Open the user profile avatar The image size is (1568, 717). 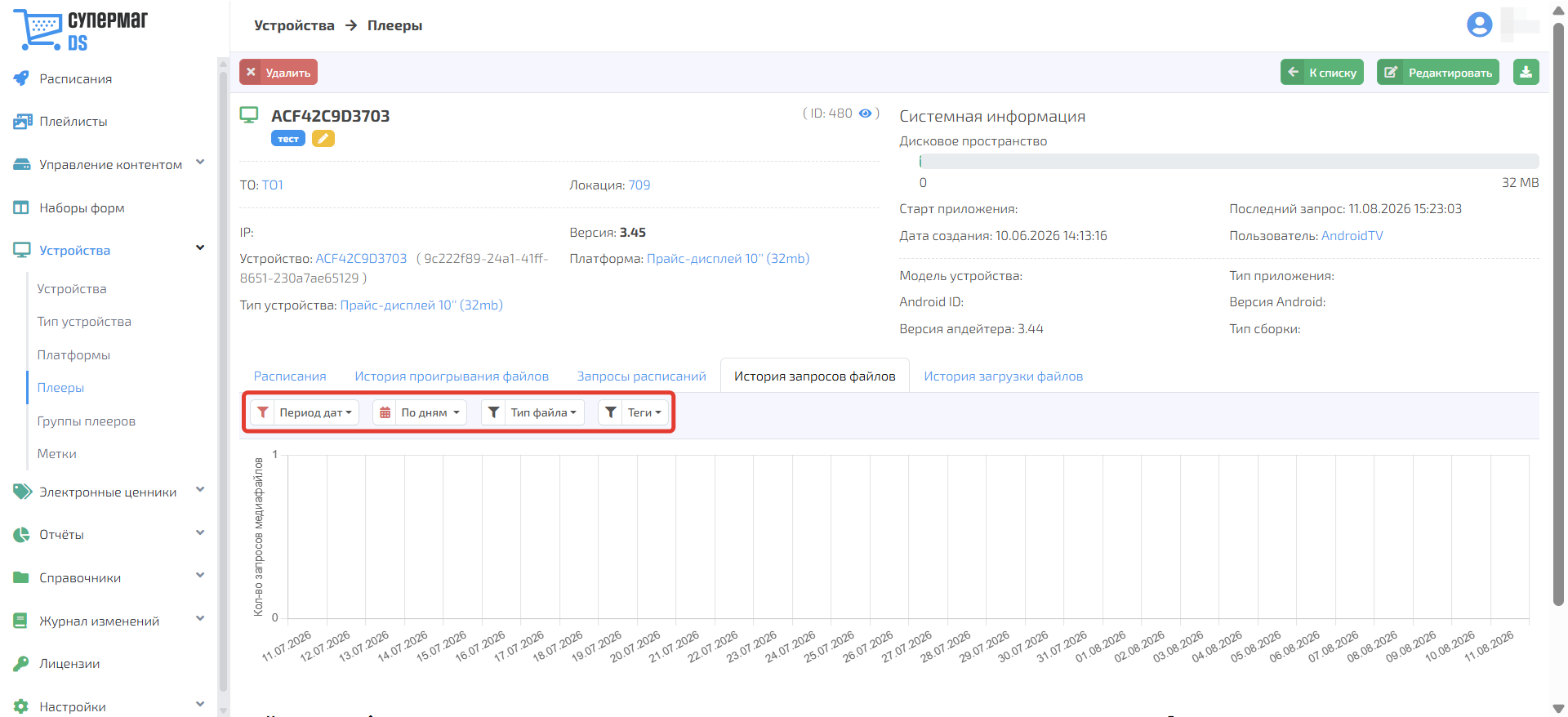click(x=1479, y=24)
